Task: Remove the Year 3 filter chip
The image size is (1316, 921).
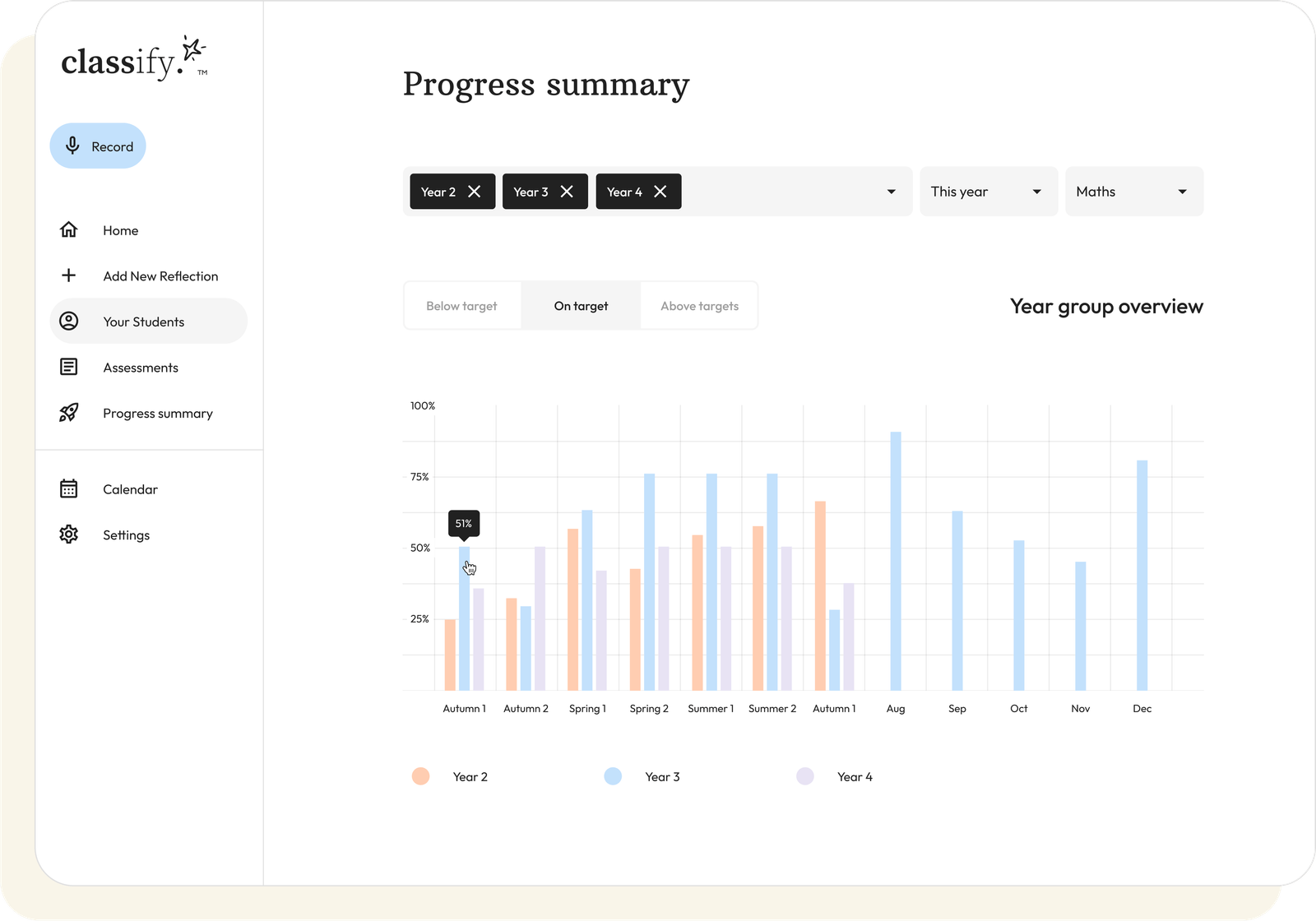Action: (x=567, y=192)
